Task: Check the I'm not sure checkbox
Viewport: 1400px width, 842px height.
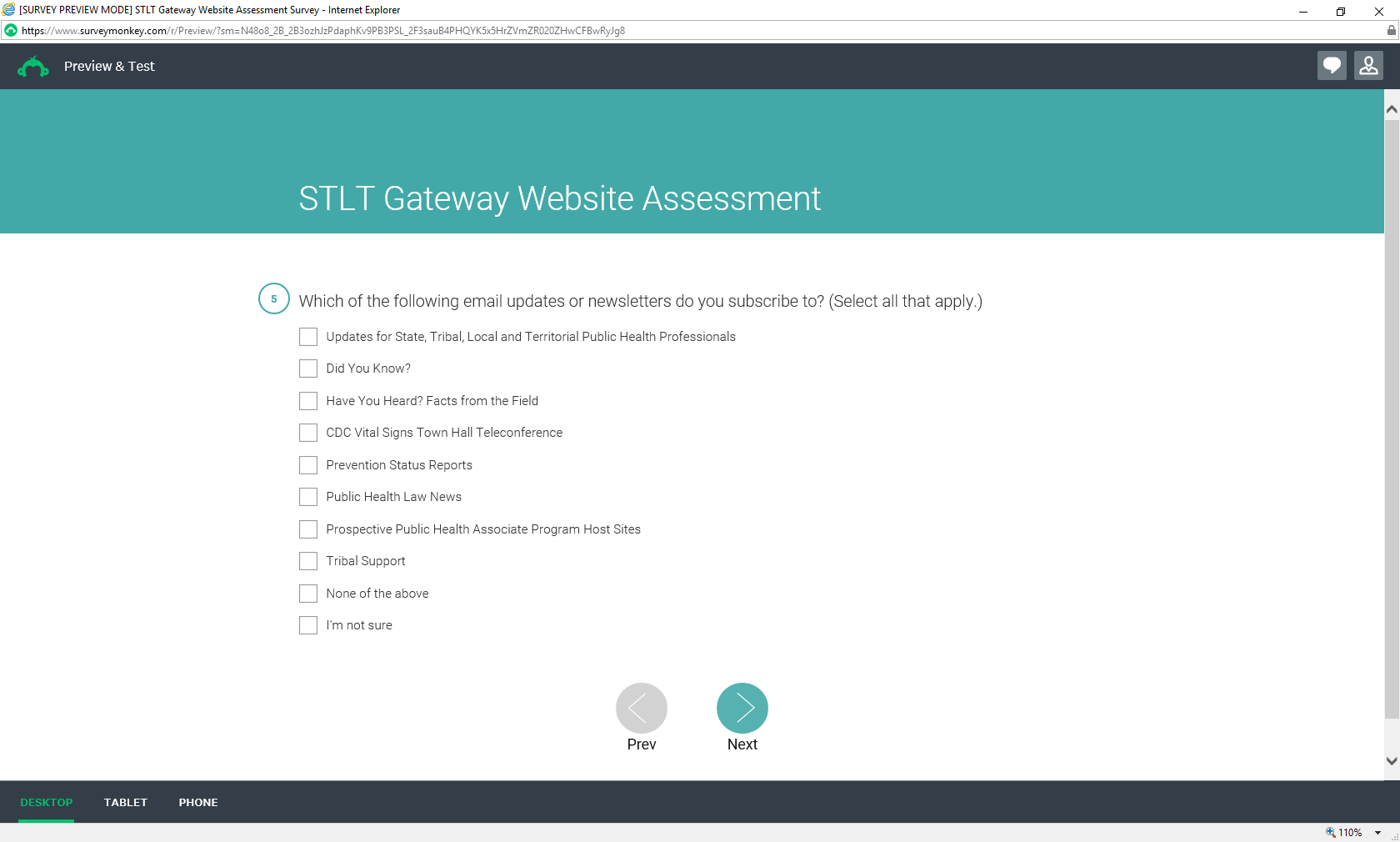Action: (308, 625)
